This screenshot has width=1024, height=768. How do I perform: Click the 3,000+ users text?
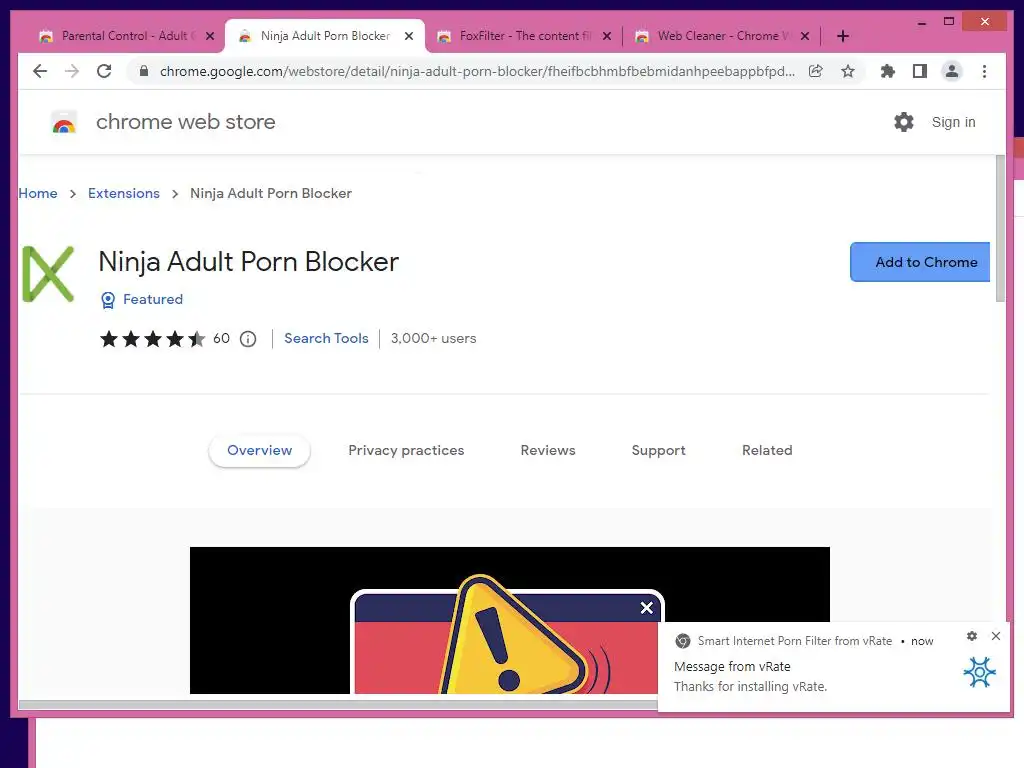pyautogui.click(x=434, y=338)
